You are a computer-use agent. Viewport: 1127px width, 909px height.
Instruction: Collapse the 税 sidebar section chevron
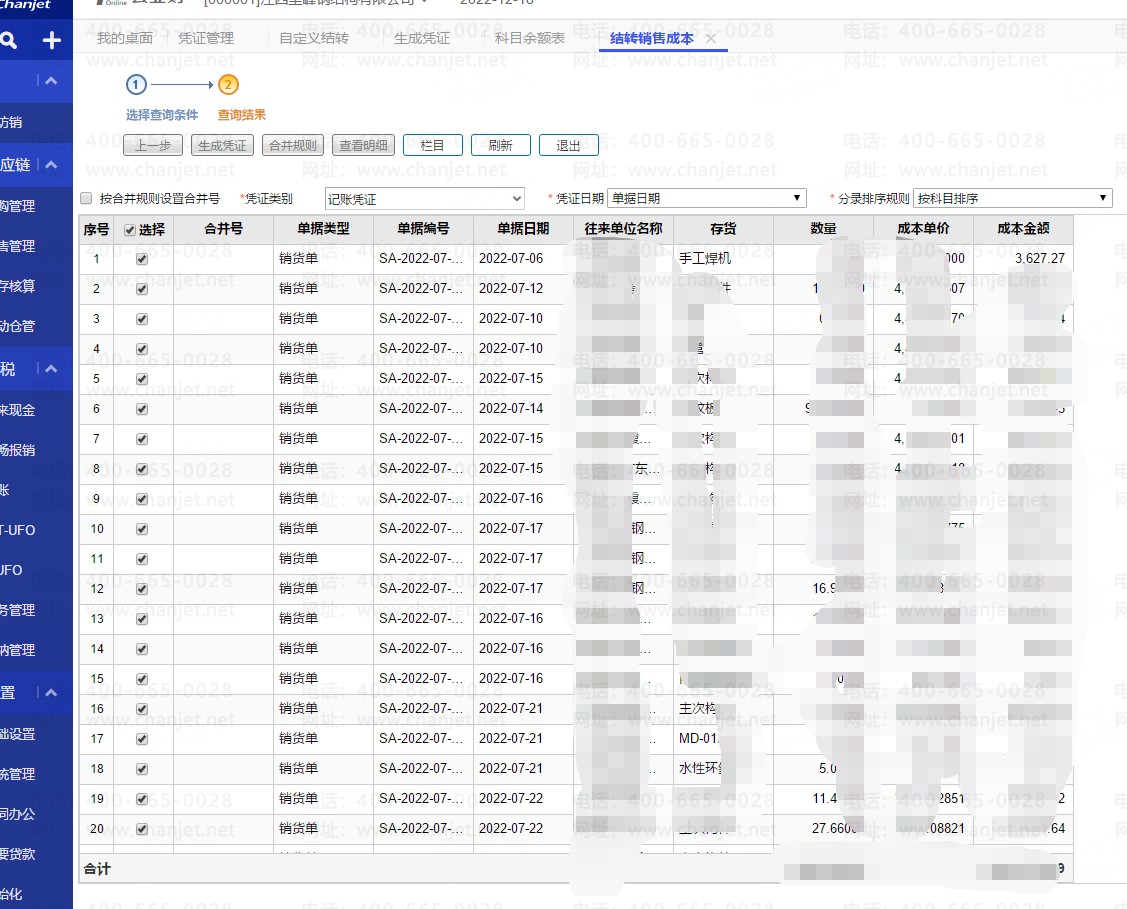(52, 369)
